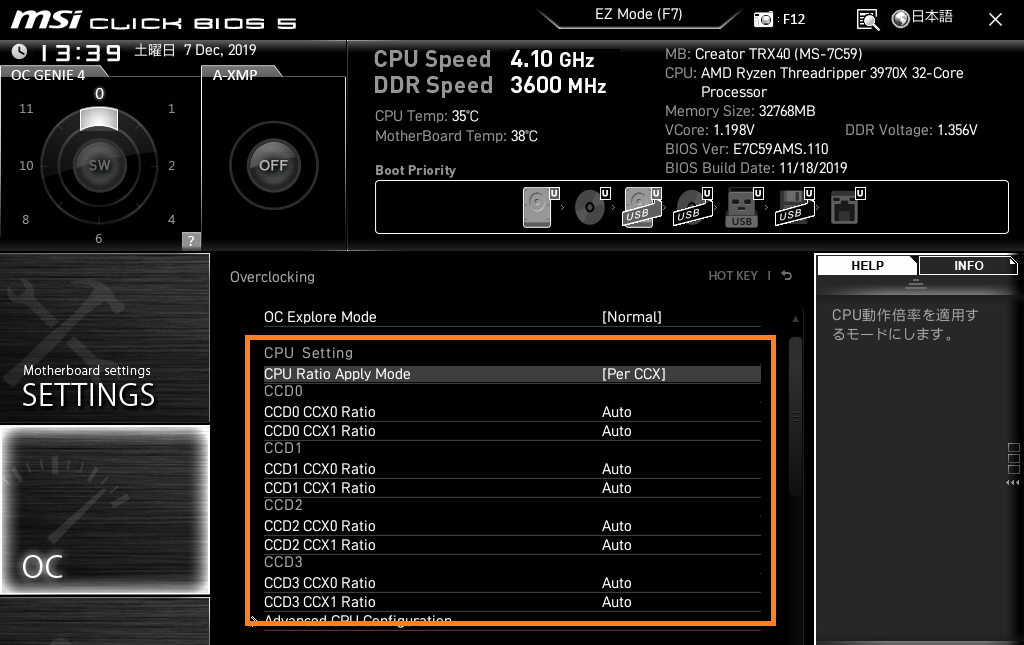Open the BIOS search magnifier icon
Image resolution: width=1024 pixels, height=645 pixels.
tap(868, 20)
